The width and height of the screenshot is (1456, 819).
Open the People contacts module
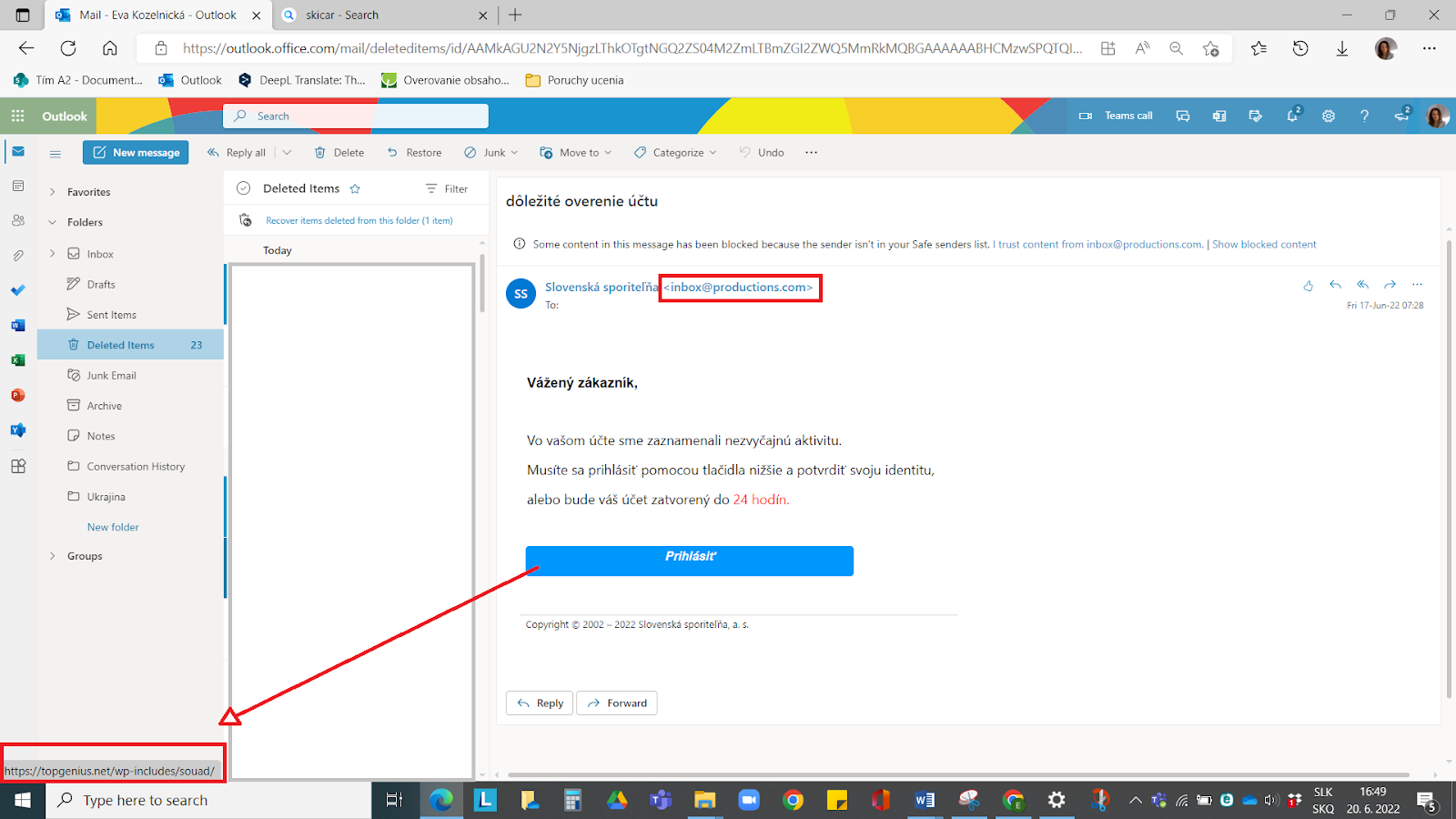click(18, 220)
